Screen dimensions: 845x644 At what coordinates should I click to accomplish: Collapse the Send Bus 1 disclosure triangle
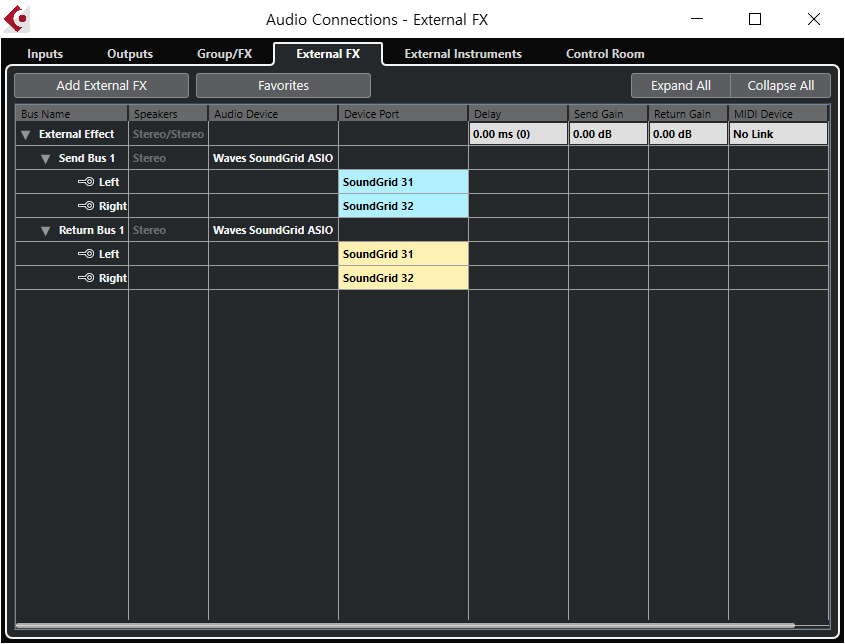pyautogui.click(x=45, y=159)
